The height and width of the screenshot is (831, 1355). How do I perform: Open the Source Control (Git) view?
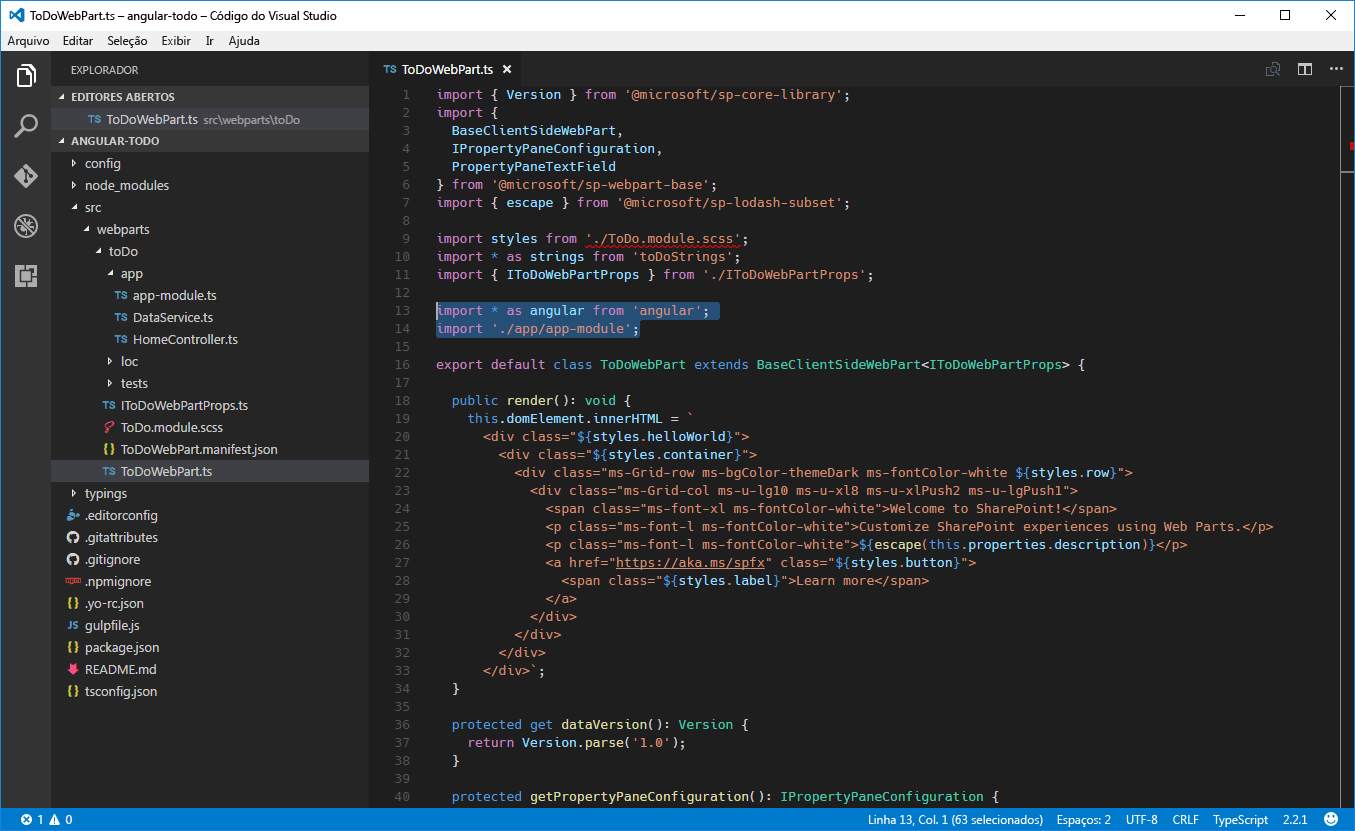26,176
